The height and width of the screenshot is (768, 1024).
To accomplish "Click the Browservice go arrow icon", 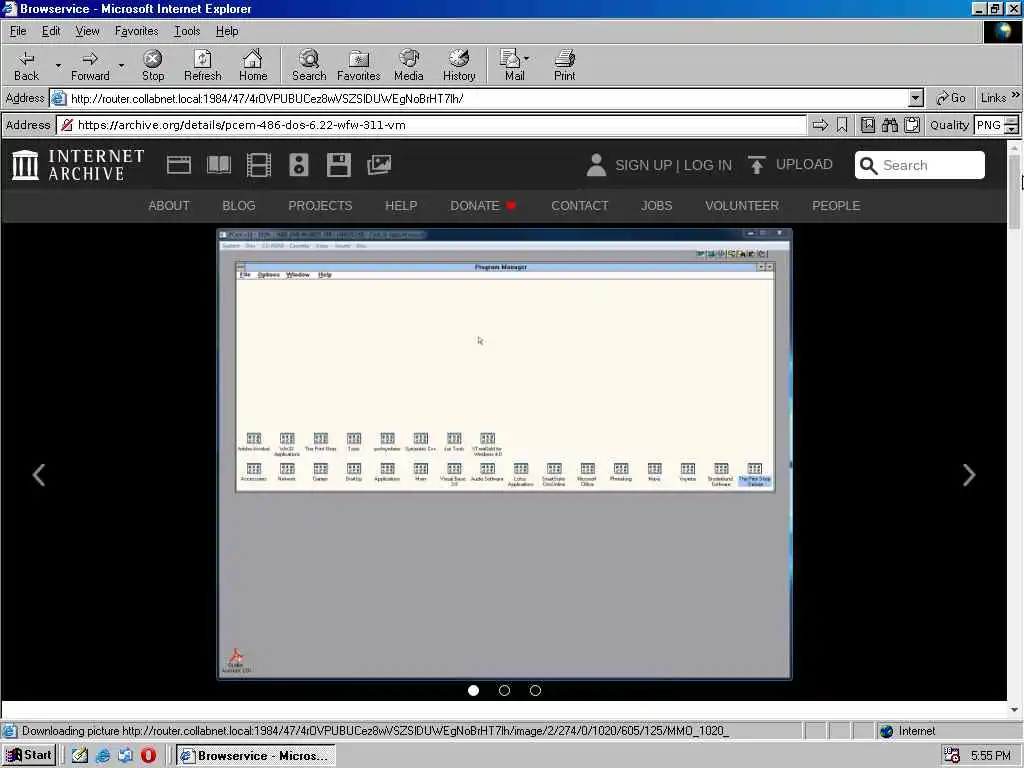I will [x=820, y=125].
